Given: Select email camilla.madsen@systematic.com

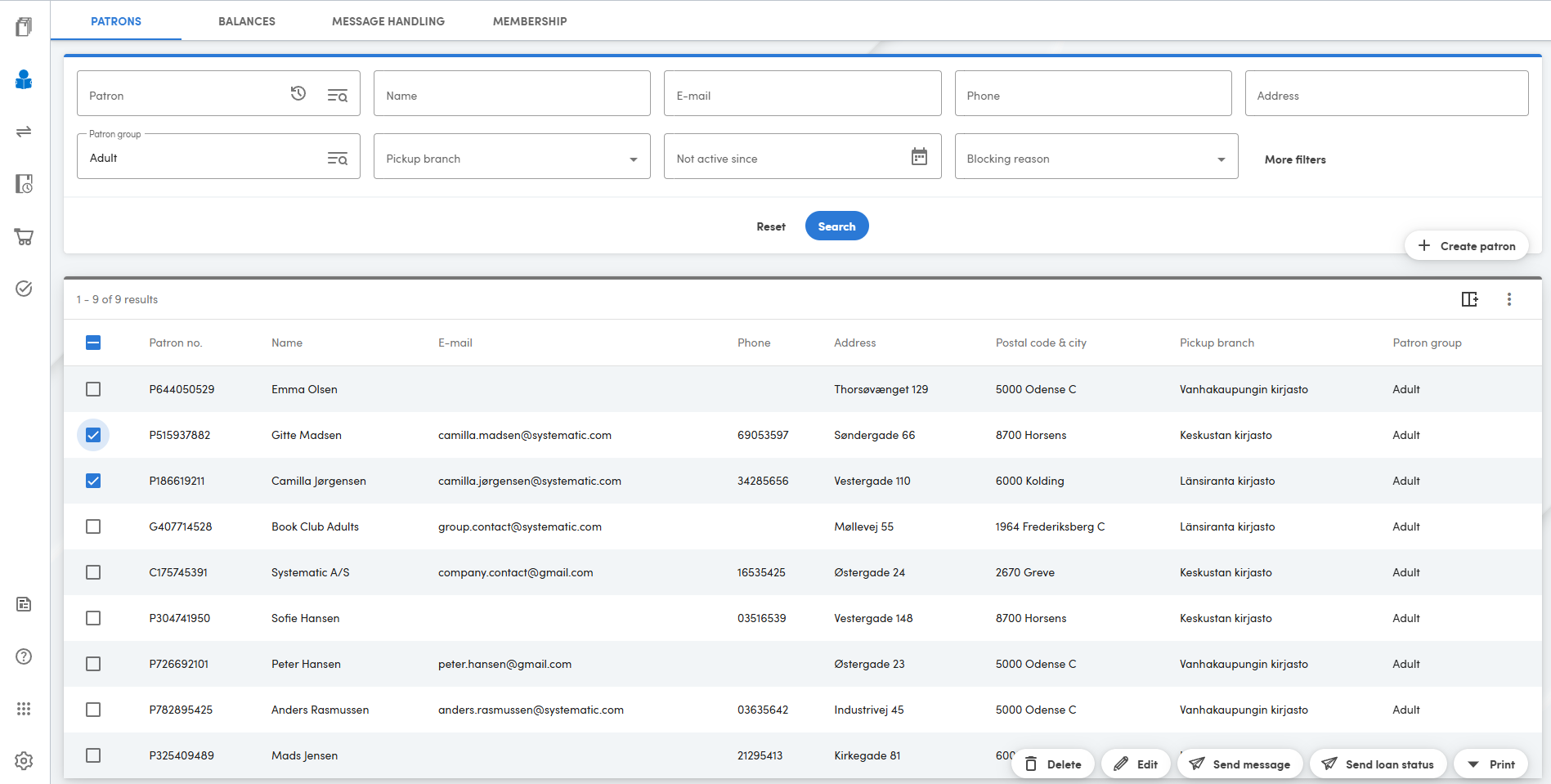Looking at the screenshot, I should 525,435.
